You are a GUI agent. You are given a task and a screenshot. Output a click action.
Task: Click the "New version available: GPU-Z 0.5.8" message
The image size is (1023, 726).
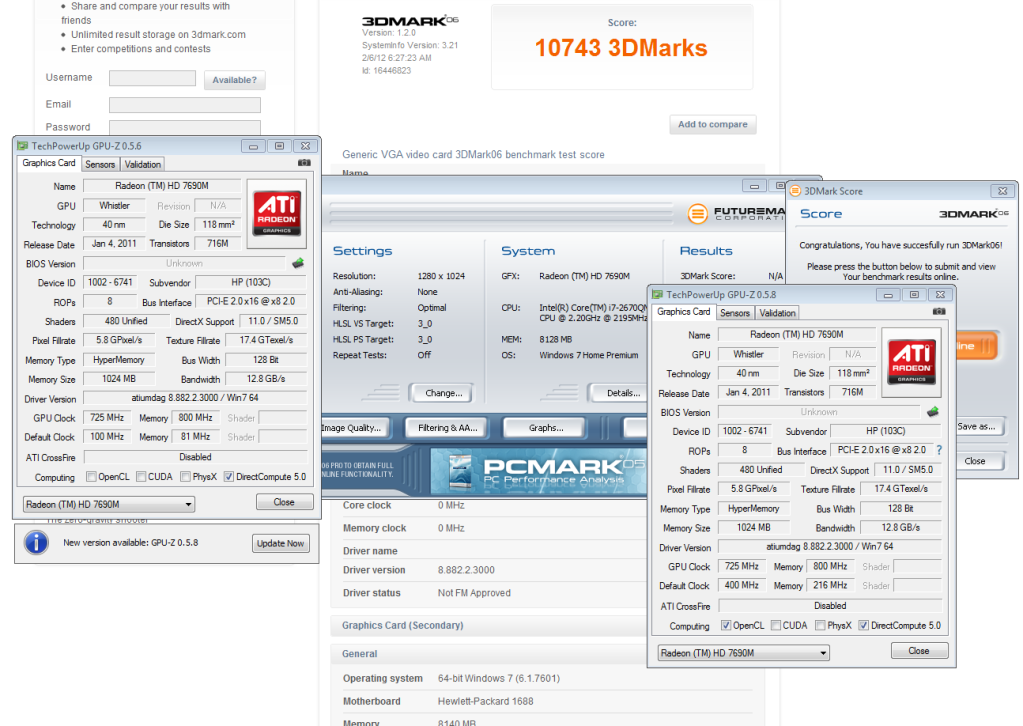(130, 543)
